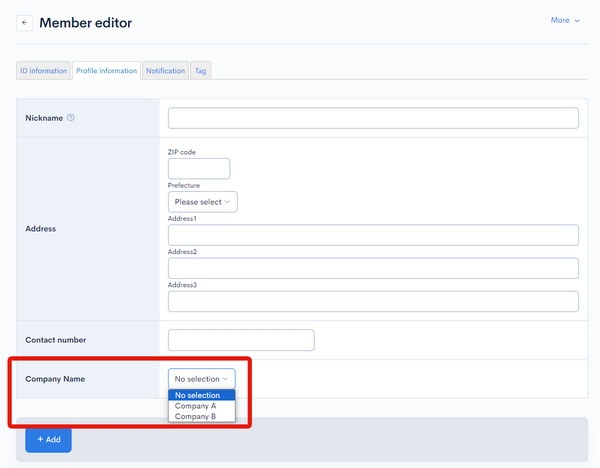Go to the Tag tab
The width and height of the screenshot is (600, 468).
(x=201, y=70)
